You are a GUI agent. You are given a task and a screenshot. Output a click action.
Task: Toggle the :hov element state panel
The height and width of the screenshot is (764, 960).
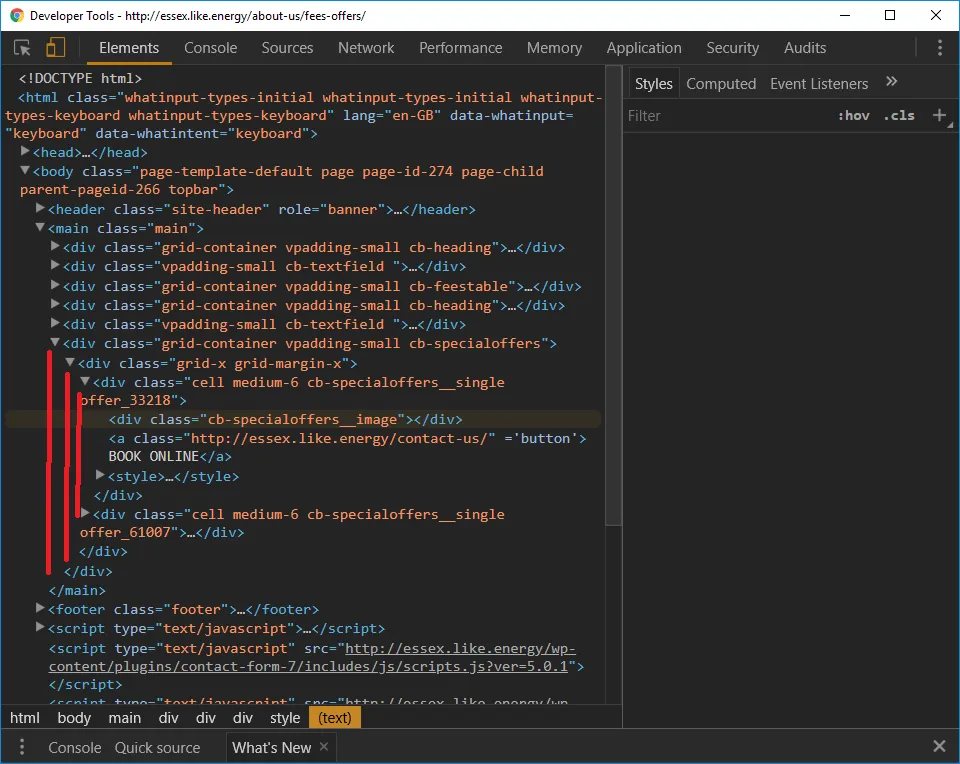tap(853, 115)
